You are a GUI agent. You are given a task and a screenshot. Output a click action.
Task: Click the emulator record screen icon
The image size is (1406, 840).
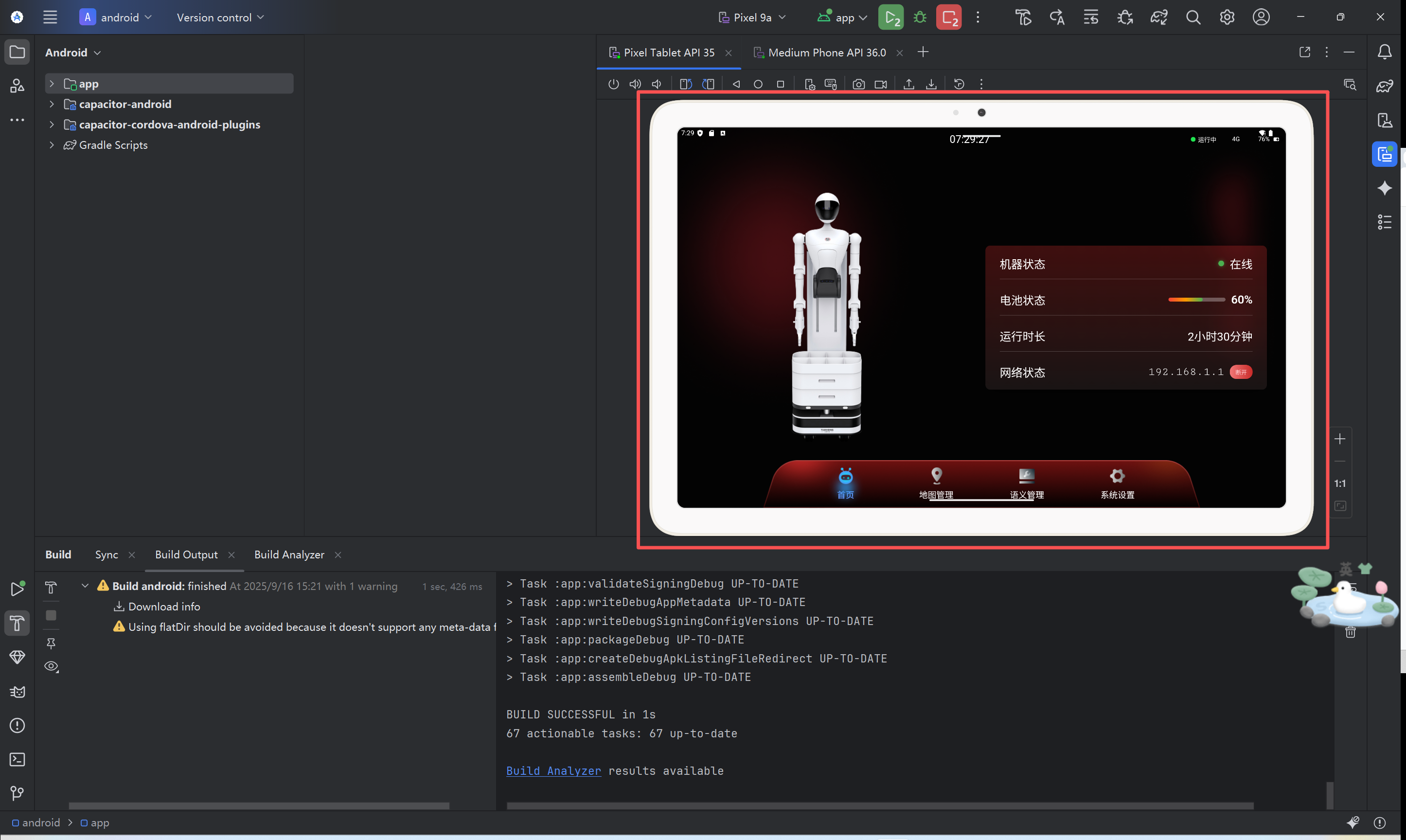click(x=880, y=84)
